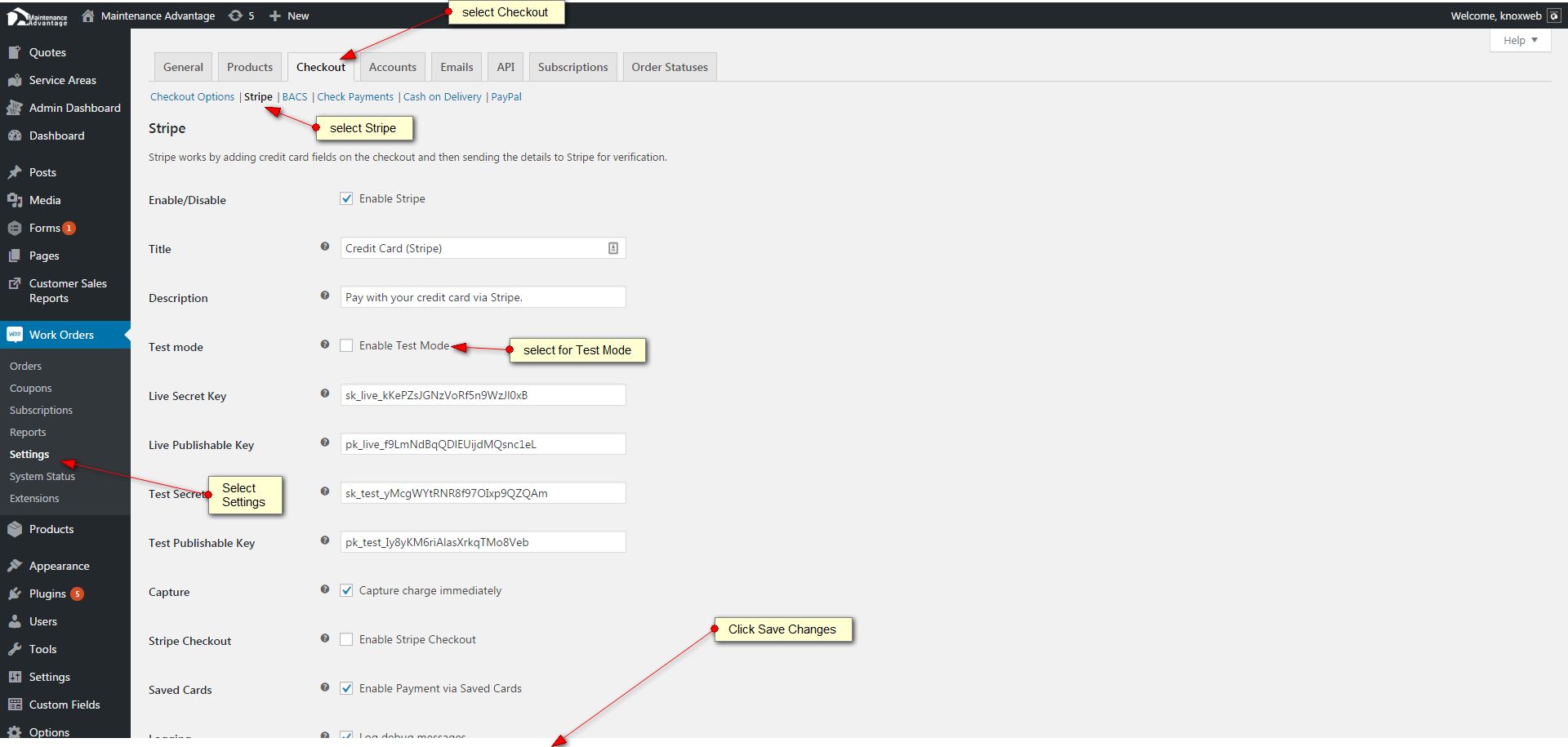Click the Settings sliders icon in main sidebar
Screen dimensions: 1568x747
pos(14,677)
